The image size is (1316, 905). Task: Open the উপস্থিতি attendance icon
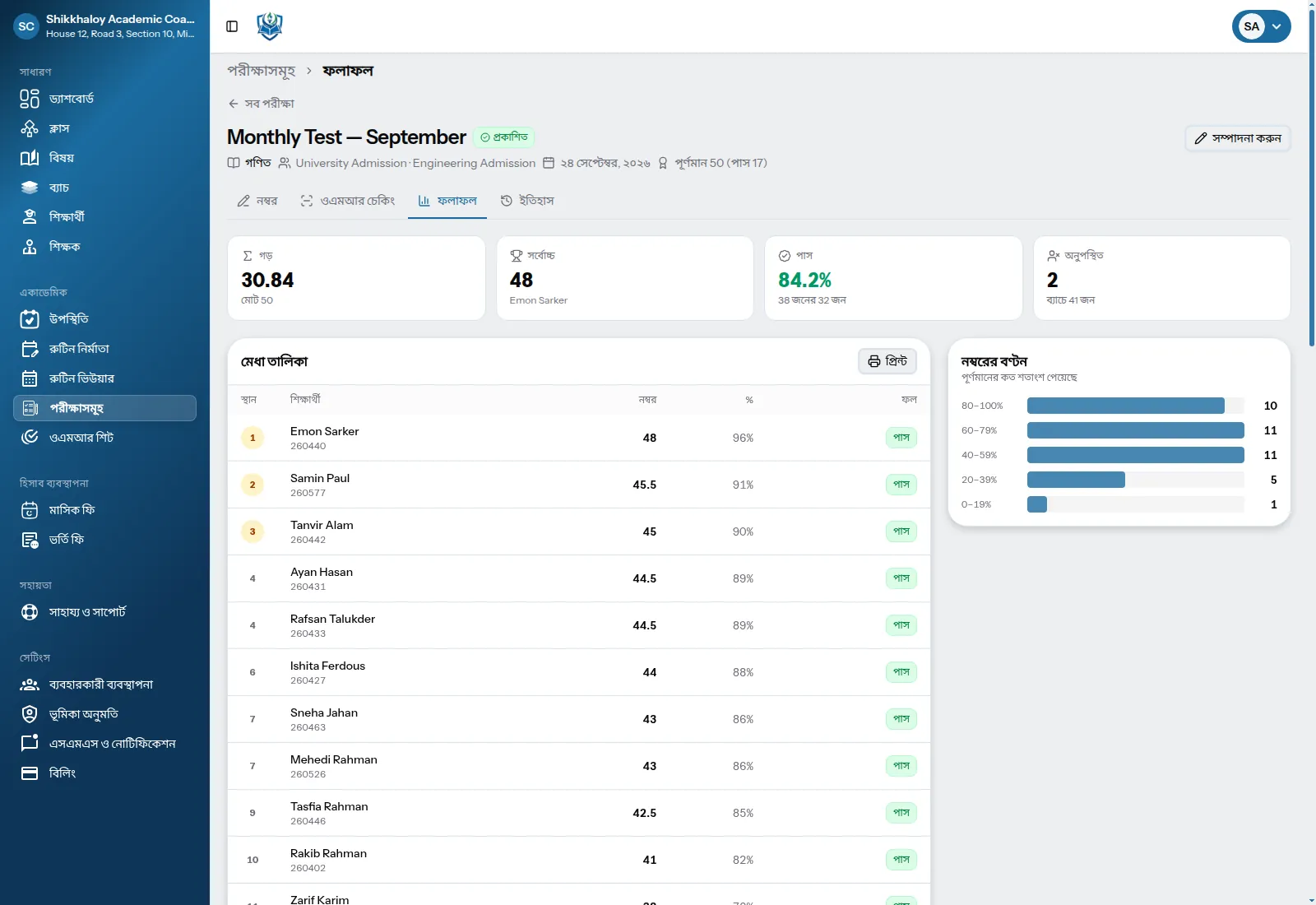pos(30,319)
